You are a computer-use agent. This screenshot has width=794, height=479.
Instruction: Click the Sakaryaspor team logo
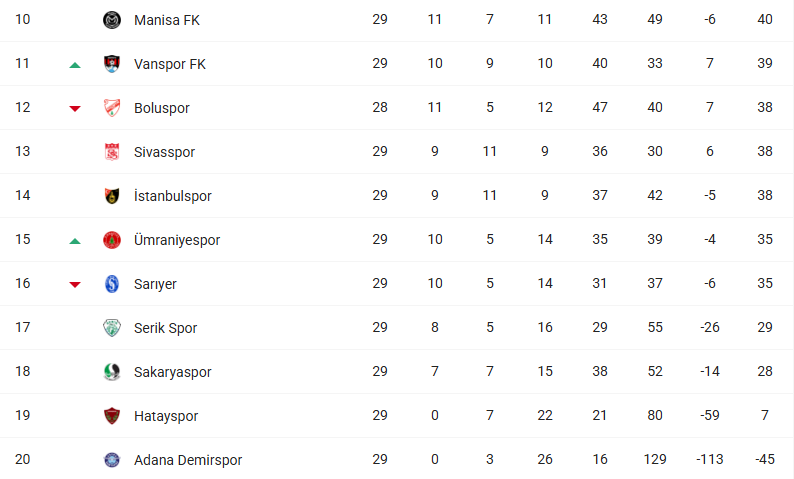pos(111,372)
